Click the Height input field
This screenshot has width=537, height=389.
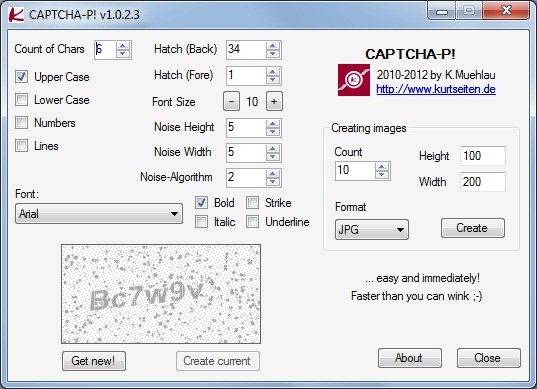(x=483, y=156)
